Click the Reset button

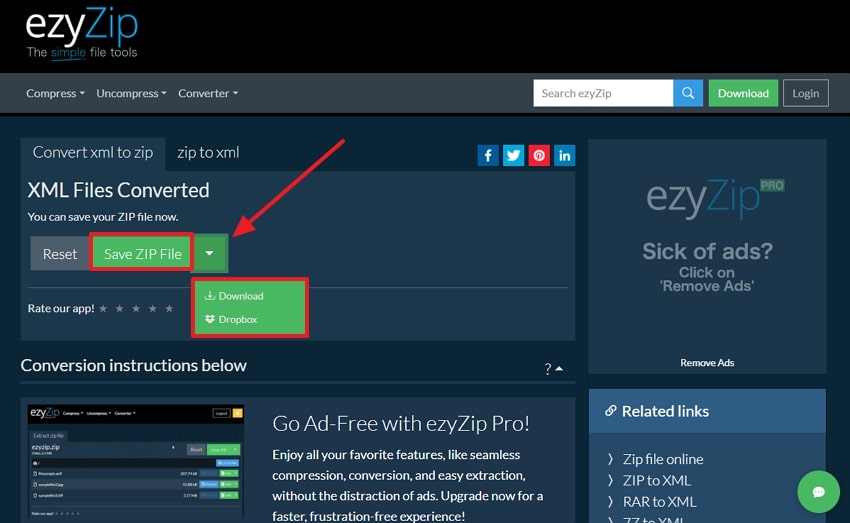click(x=60, y=254)
